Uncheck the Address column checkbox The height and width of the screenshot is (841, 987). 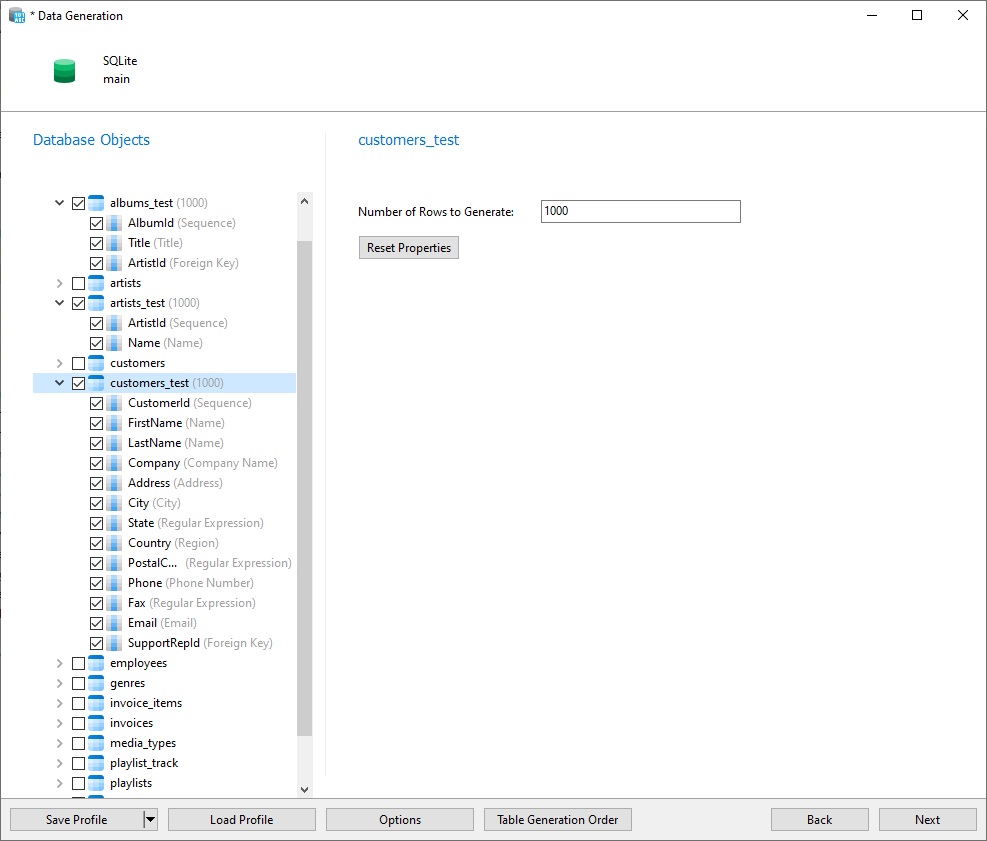tap(96, 483)
